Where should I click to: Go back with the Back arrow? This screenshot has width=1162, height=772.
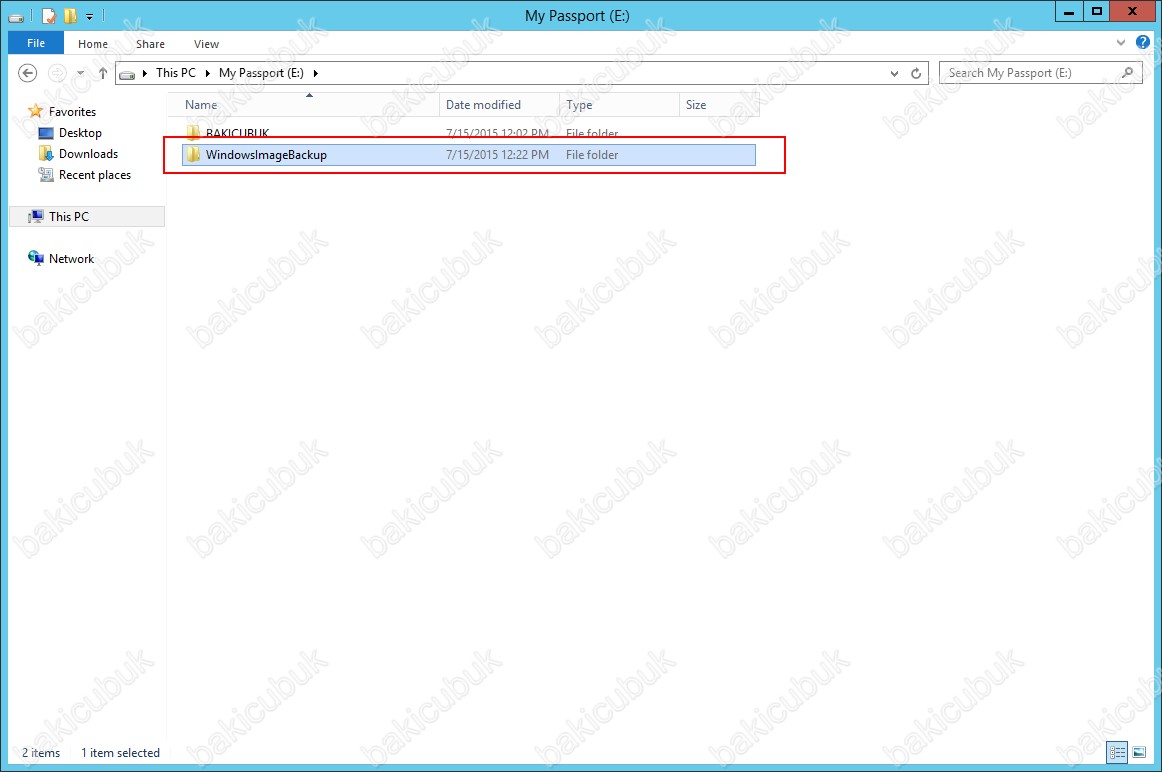(27, 73)
